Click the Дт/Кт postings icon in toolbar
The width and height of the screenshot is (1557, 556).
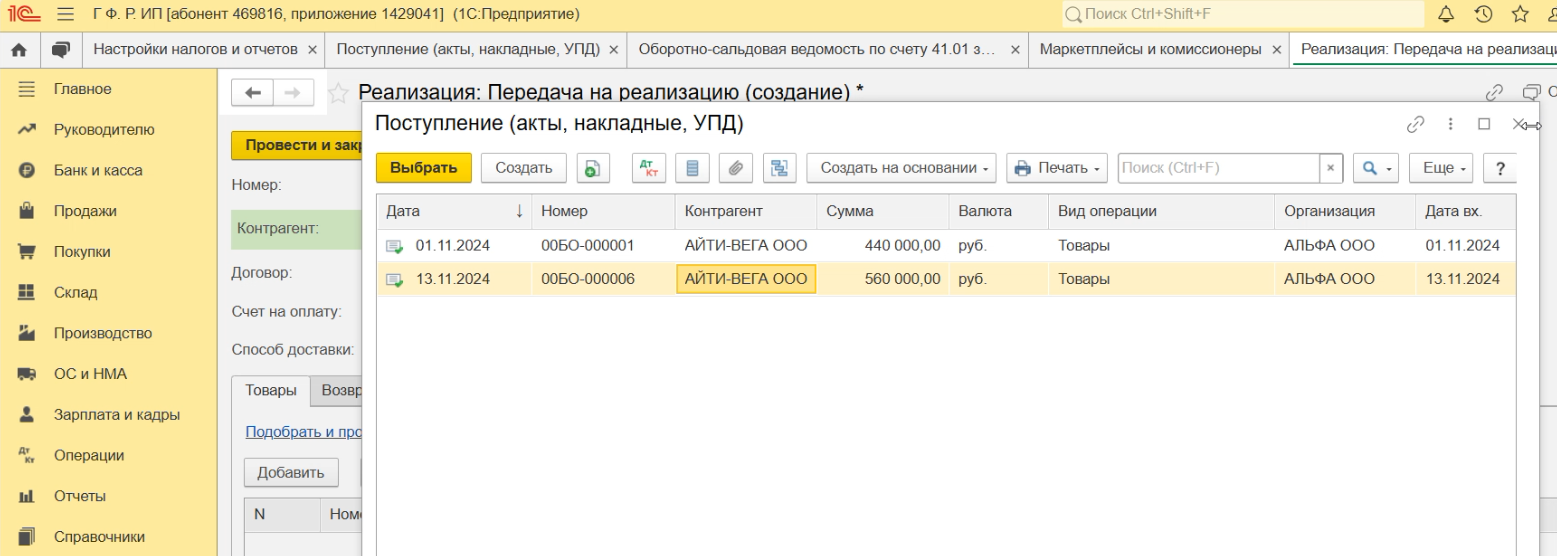pyautogui.click(x=649, y=168)
